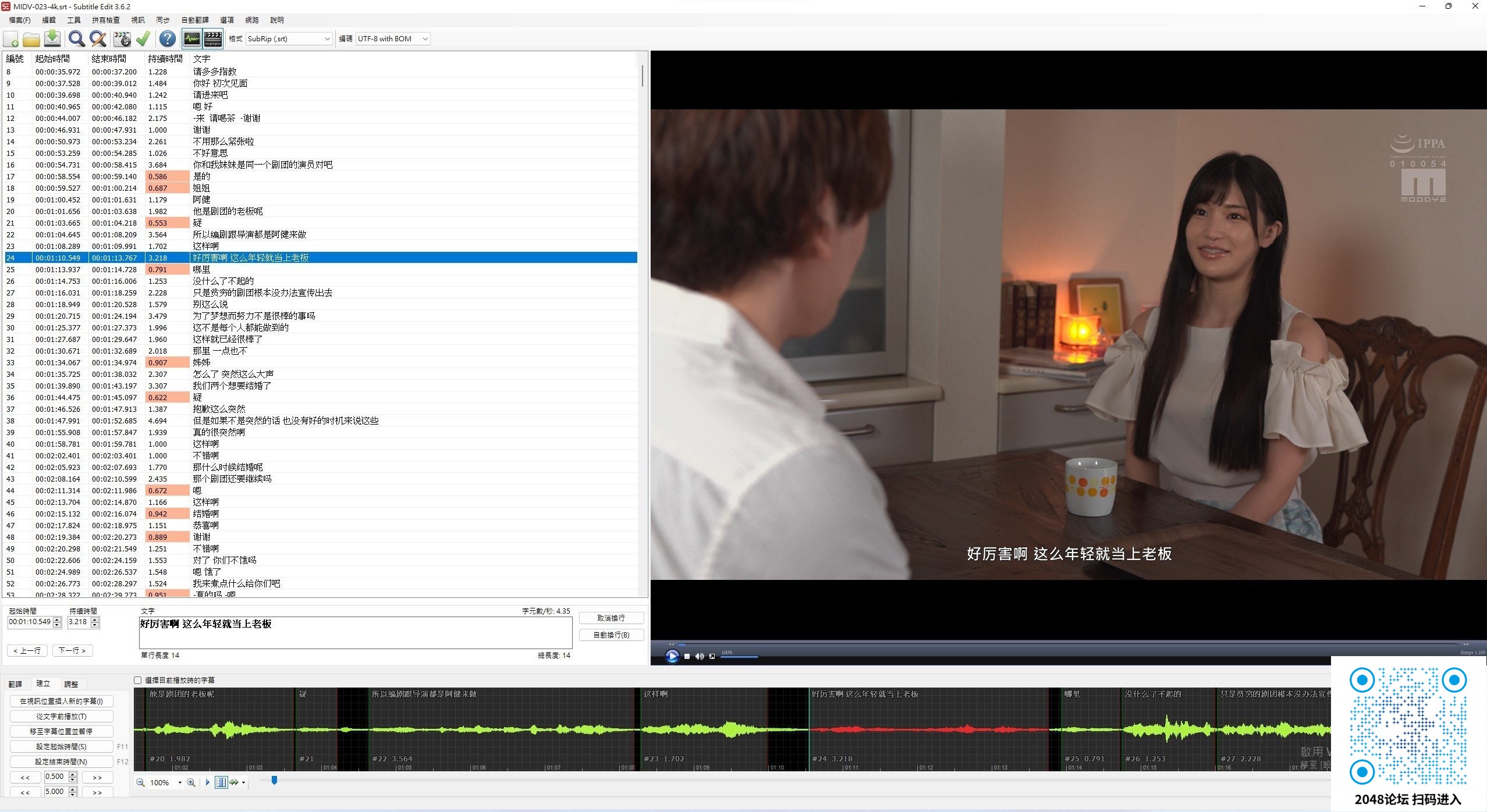1487x812 pixels.
Task: Seek back 5.000 seconds with << button
Action: [x=25, y=792]
